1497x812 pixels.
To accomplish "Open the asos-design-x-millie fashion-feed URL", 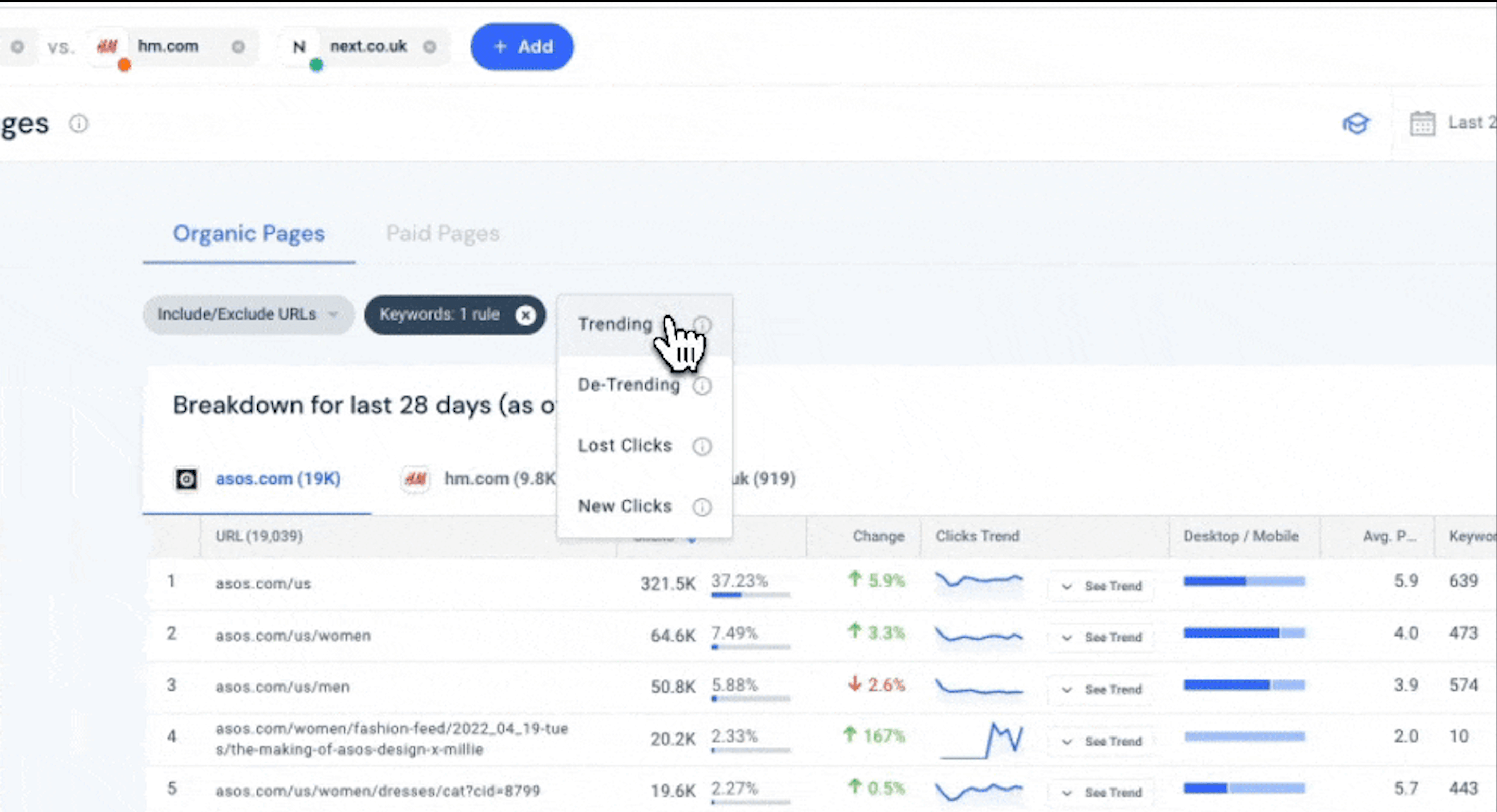I will point(391,739).
